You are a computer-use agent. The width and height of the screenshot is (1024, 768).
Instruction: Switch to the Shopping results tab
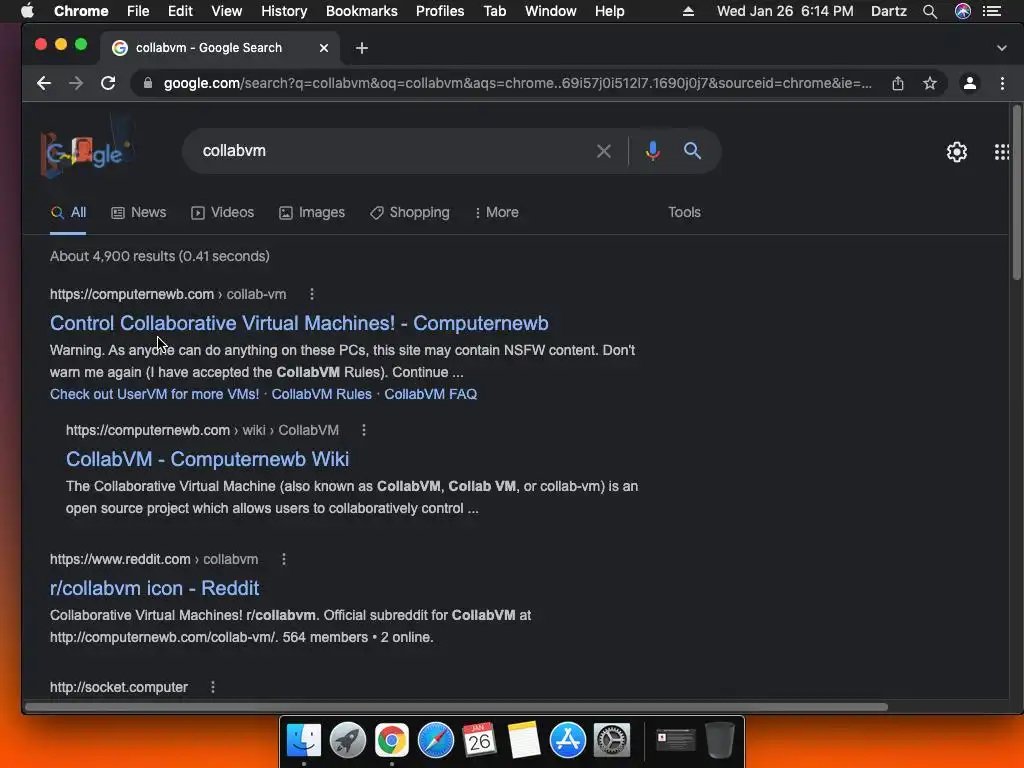tap(410, 212)
